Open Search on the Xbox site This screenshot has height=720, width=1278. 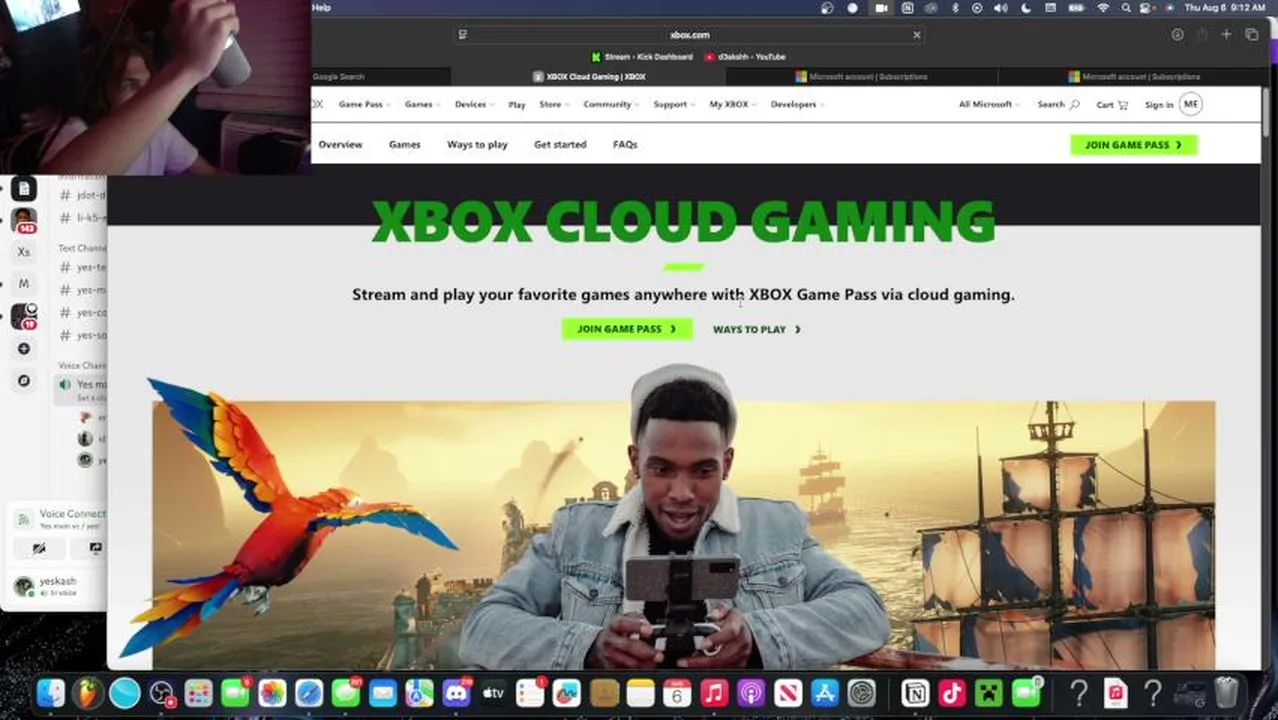pos(1058,104)
